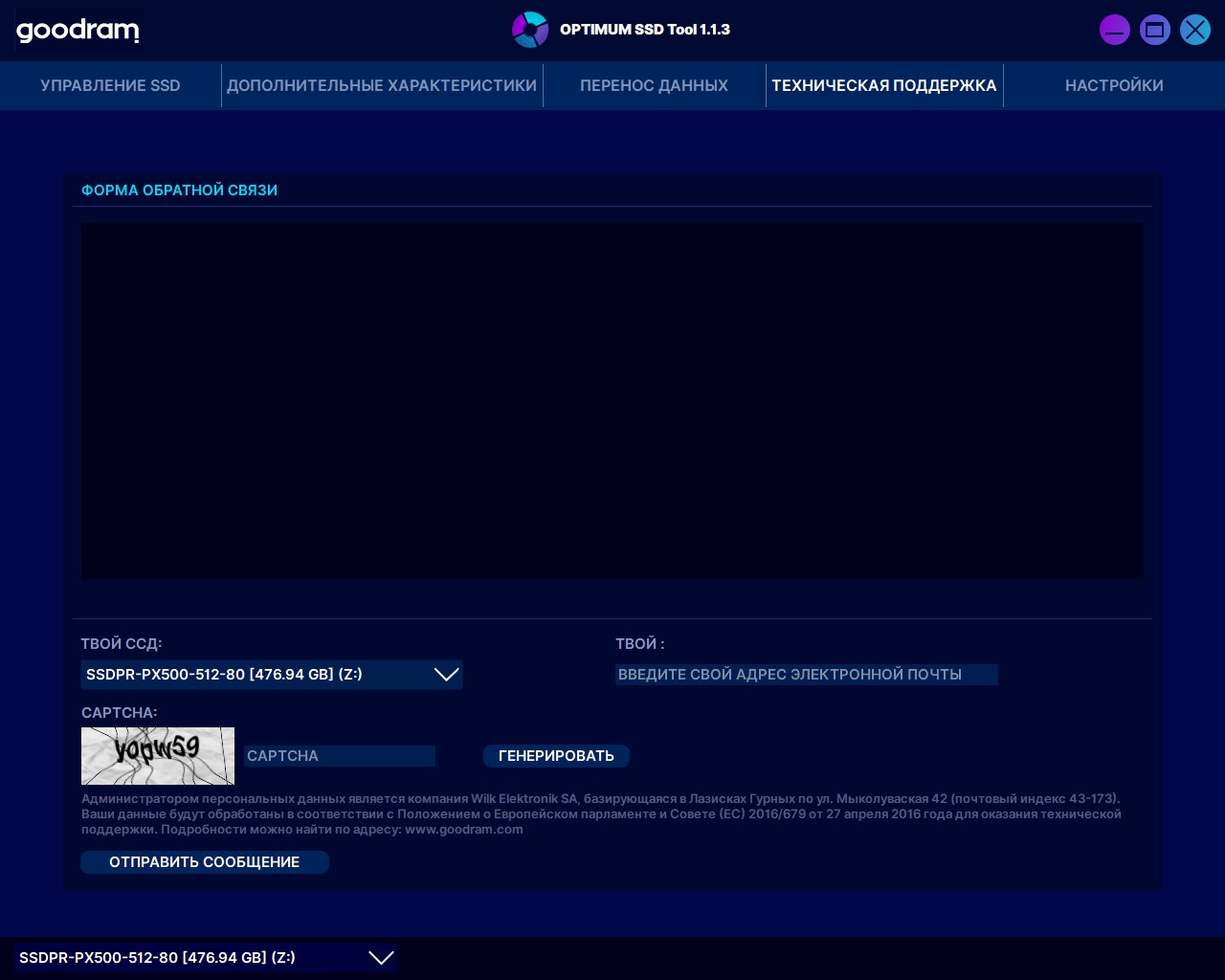Screen dimensions: 1225x980
Task: Click the captcha image yopw59
Action: point(158,756)
